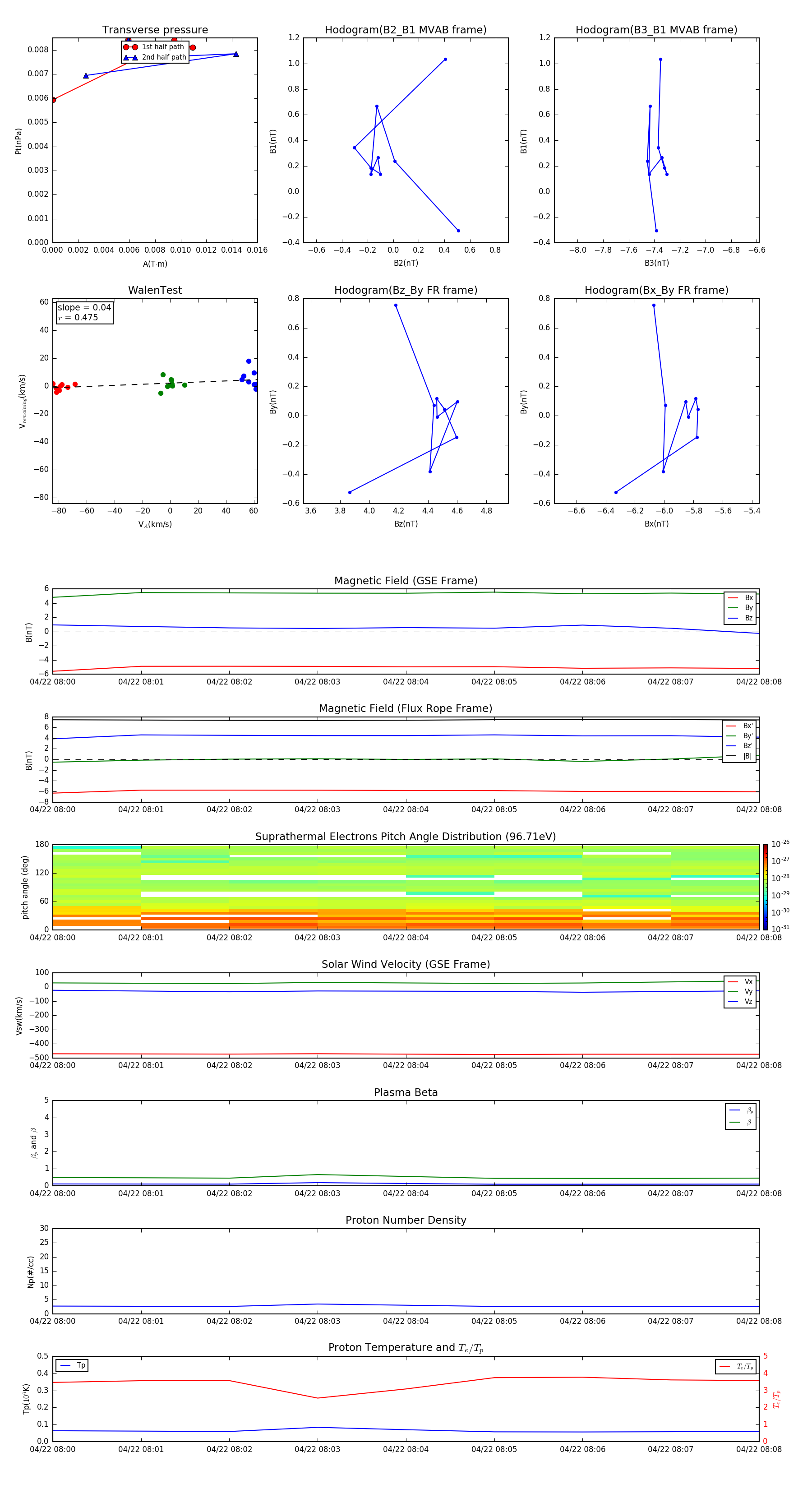Click the "Bx(nT)" x-axis label
Viewport: 812px width, 1489px height.
656,524
